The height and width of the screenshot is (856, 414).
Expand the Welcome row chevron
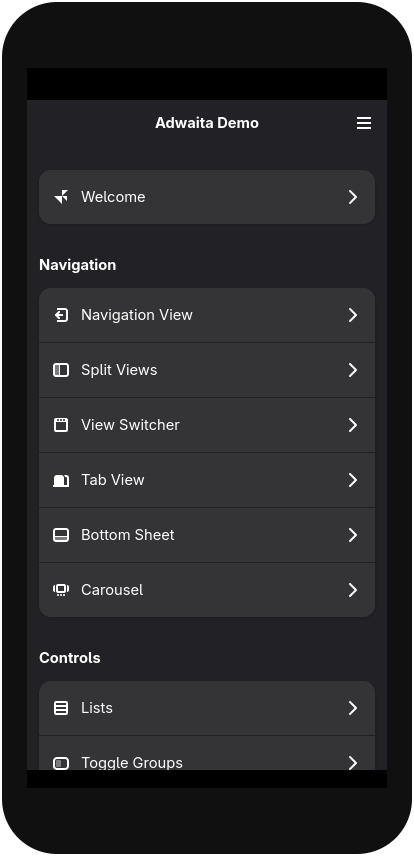click(x=353, y=197)
